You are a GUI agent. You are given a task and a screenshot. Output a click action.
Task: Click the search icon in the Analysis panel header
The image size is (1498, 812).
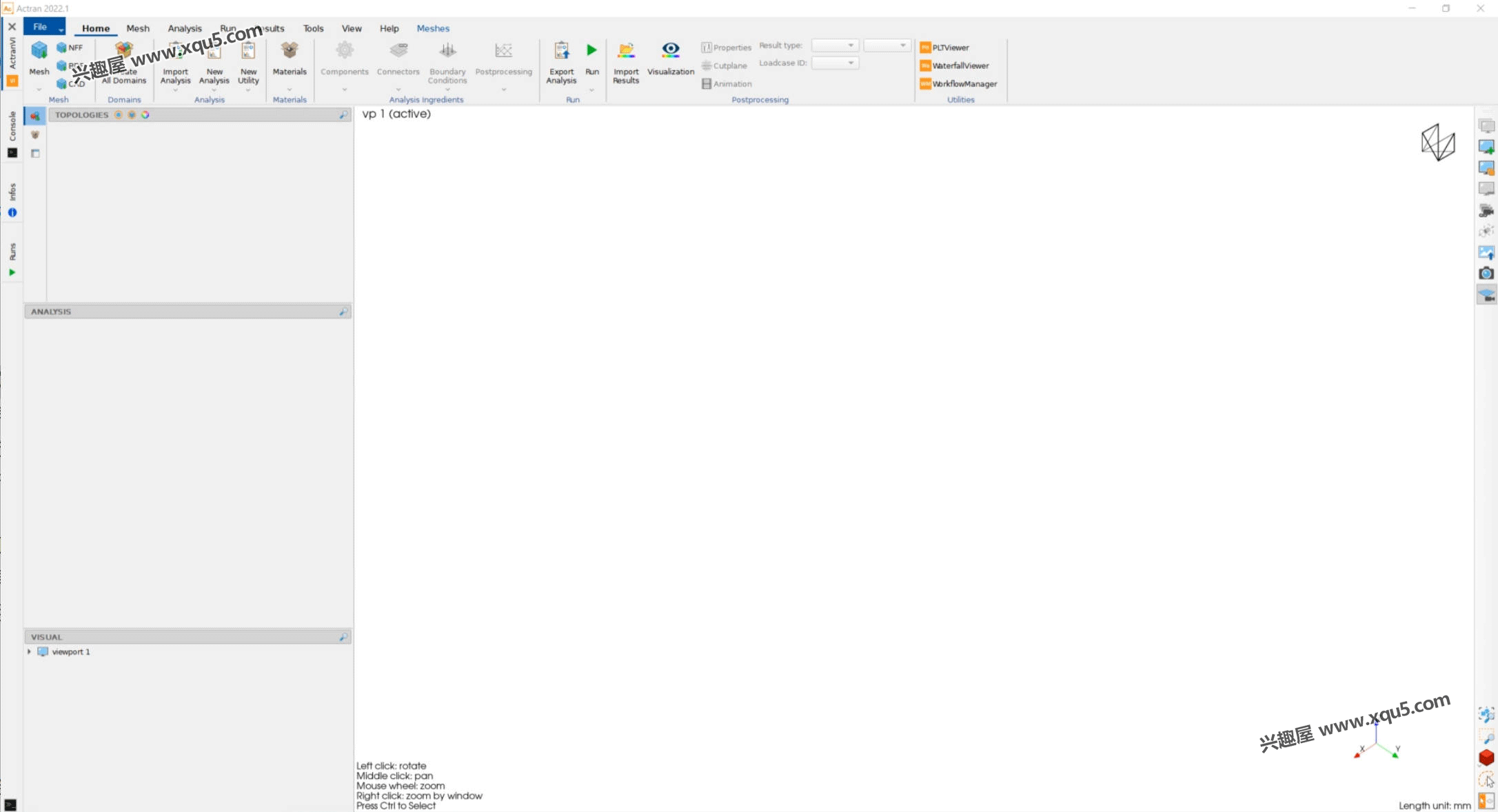coord(343,312)
